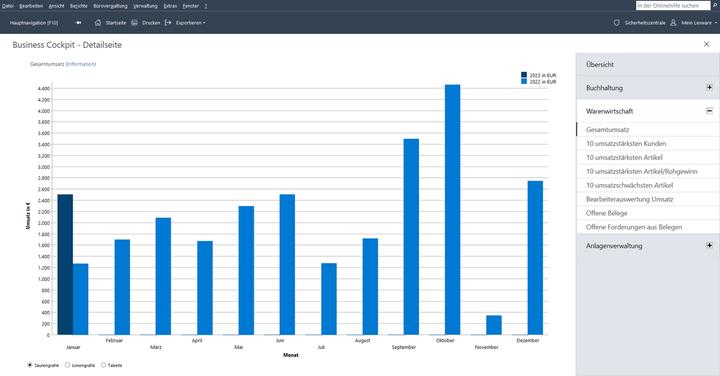
Task: Click the Drucken printer icon
Action: pos(135,22)
